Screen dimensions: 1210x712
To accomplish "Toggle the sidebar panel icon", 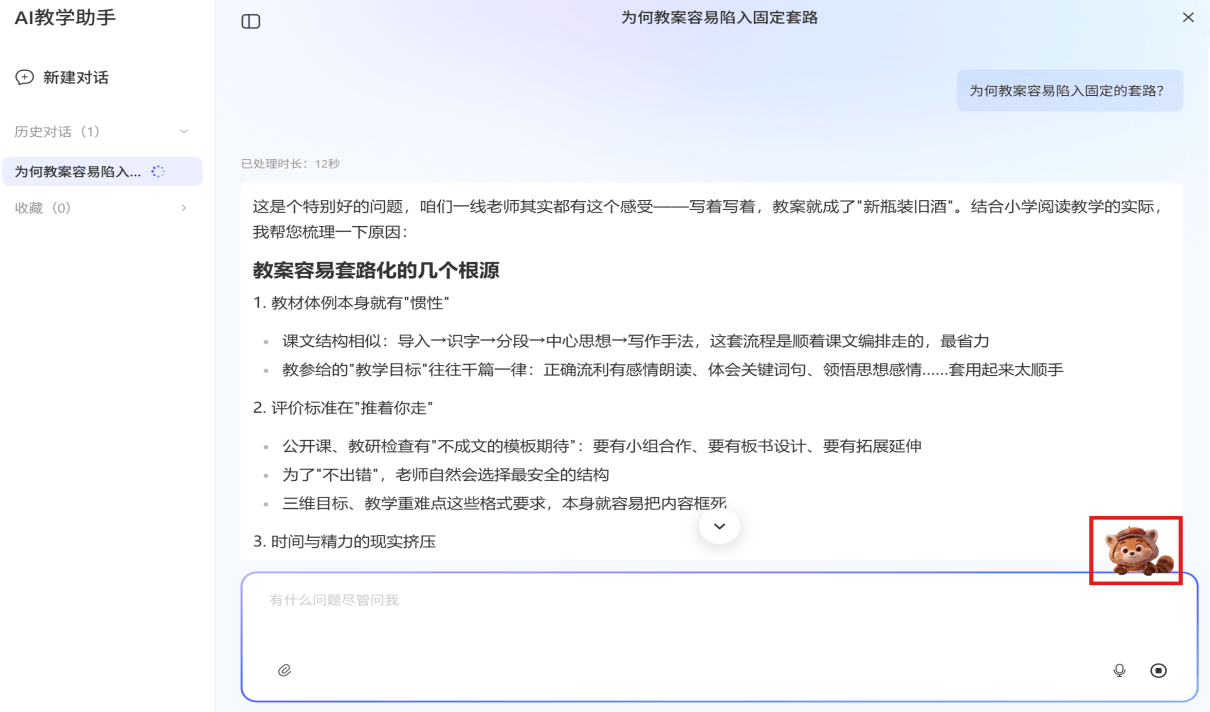I will (251, 21).
